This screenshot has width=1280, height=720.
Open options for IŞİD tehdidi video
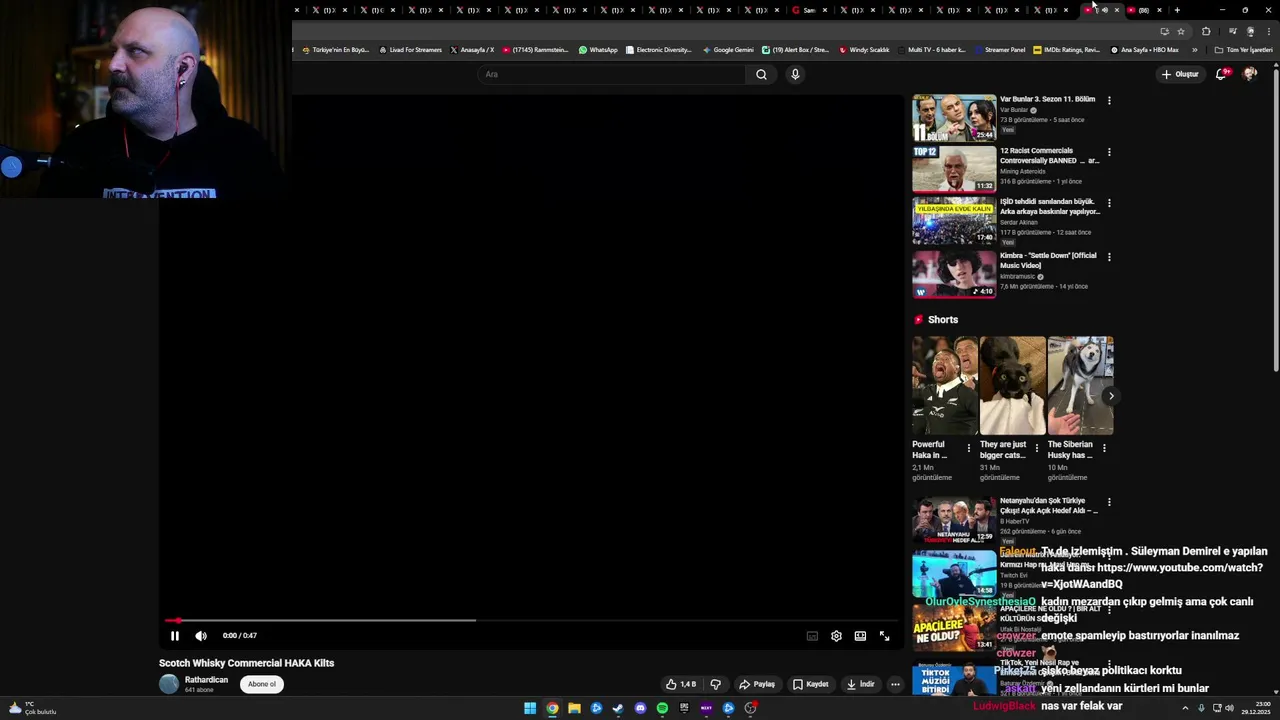point(1109,203)
